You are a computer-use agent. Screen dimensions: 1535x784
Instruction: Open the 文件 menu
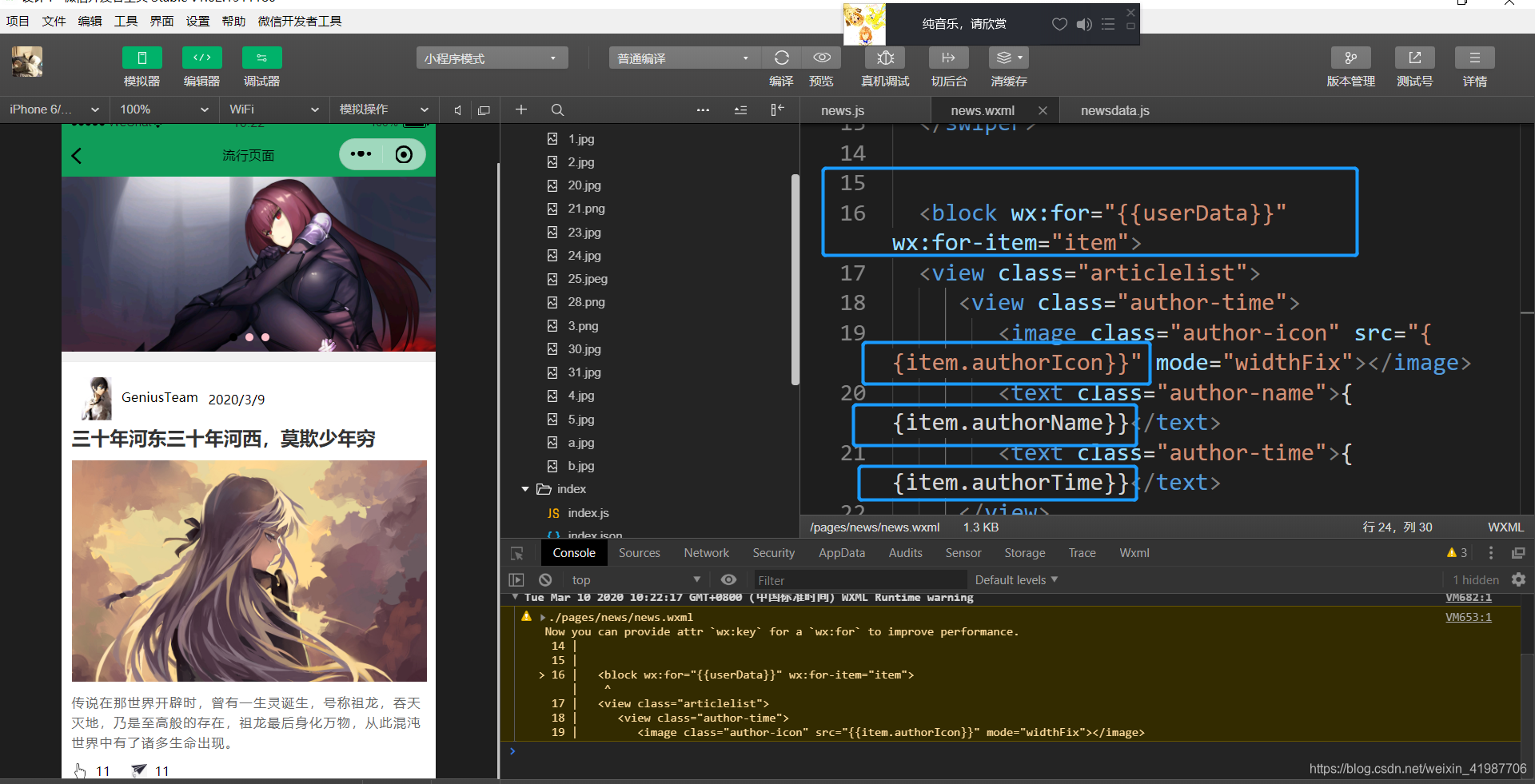[54, 22]
